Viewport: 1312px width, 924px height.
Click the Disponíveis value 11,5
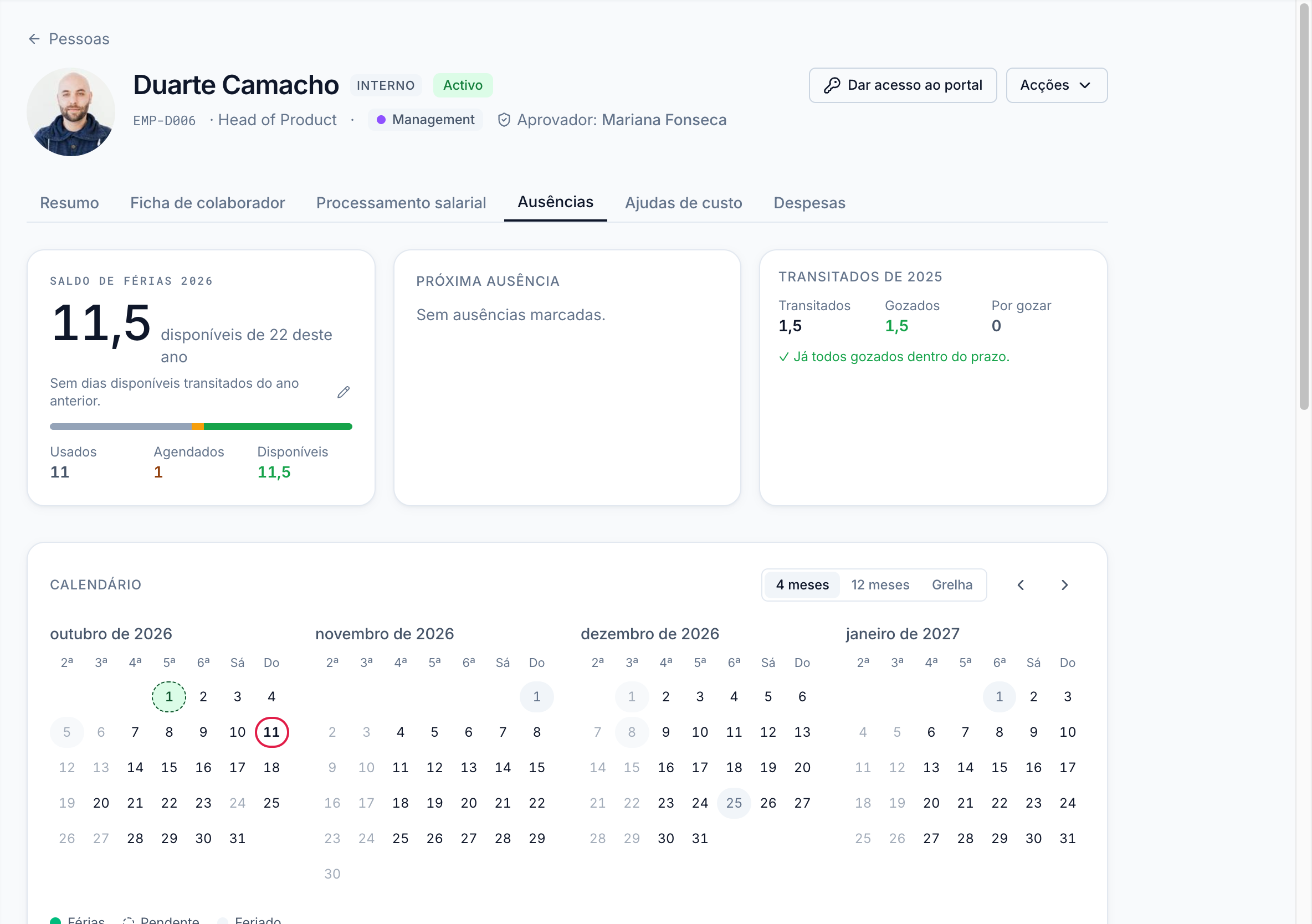274,472
